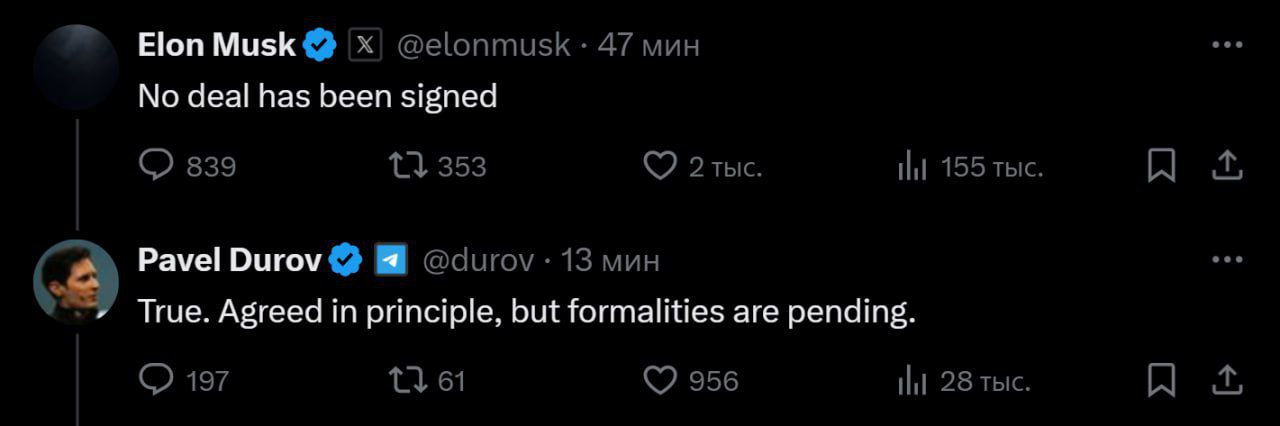Image resolution: width=1280 pixels, height=426 pixels.
Task: Open Pavel Durov's profile avatar
Action: pos(77,282)
